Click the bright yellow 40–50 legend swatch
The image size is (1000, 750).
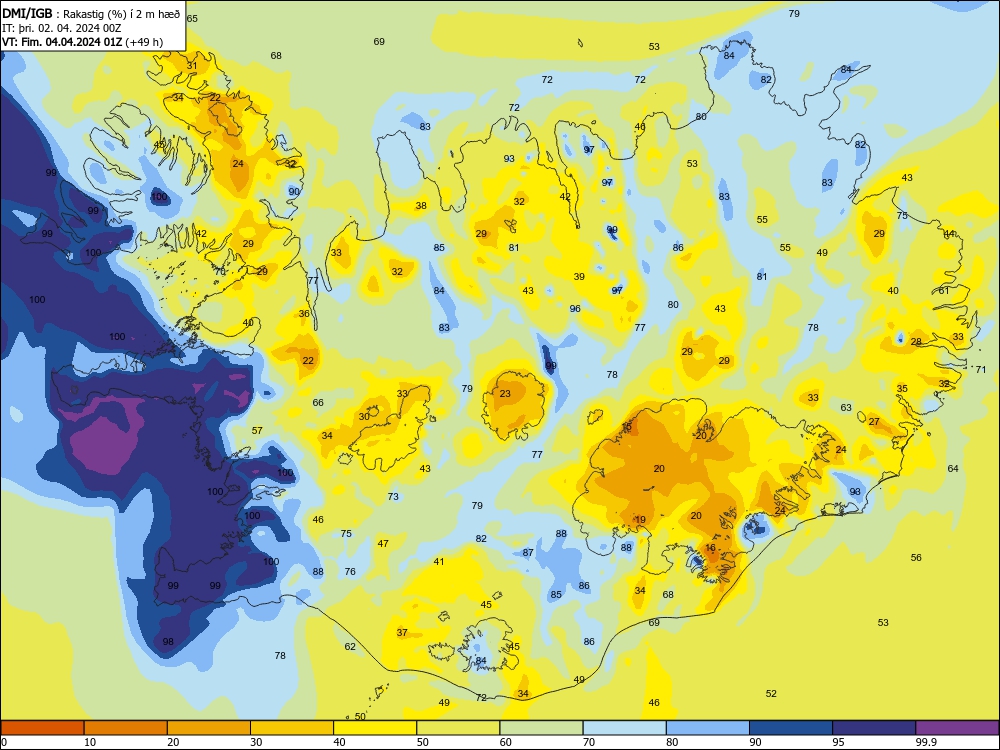coord(375,728)
